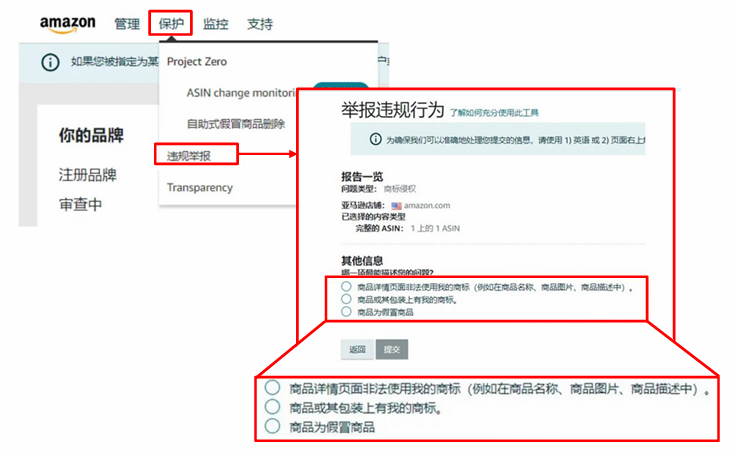Click info icon in report form notice
Image resolution: width=733 pixels, height=453 pixels.
[375, 139]
